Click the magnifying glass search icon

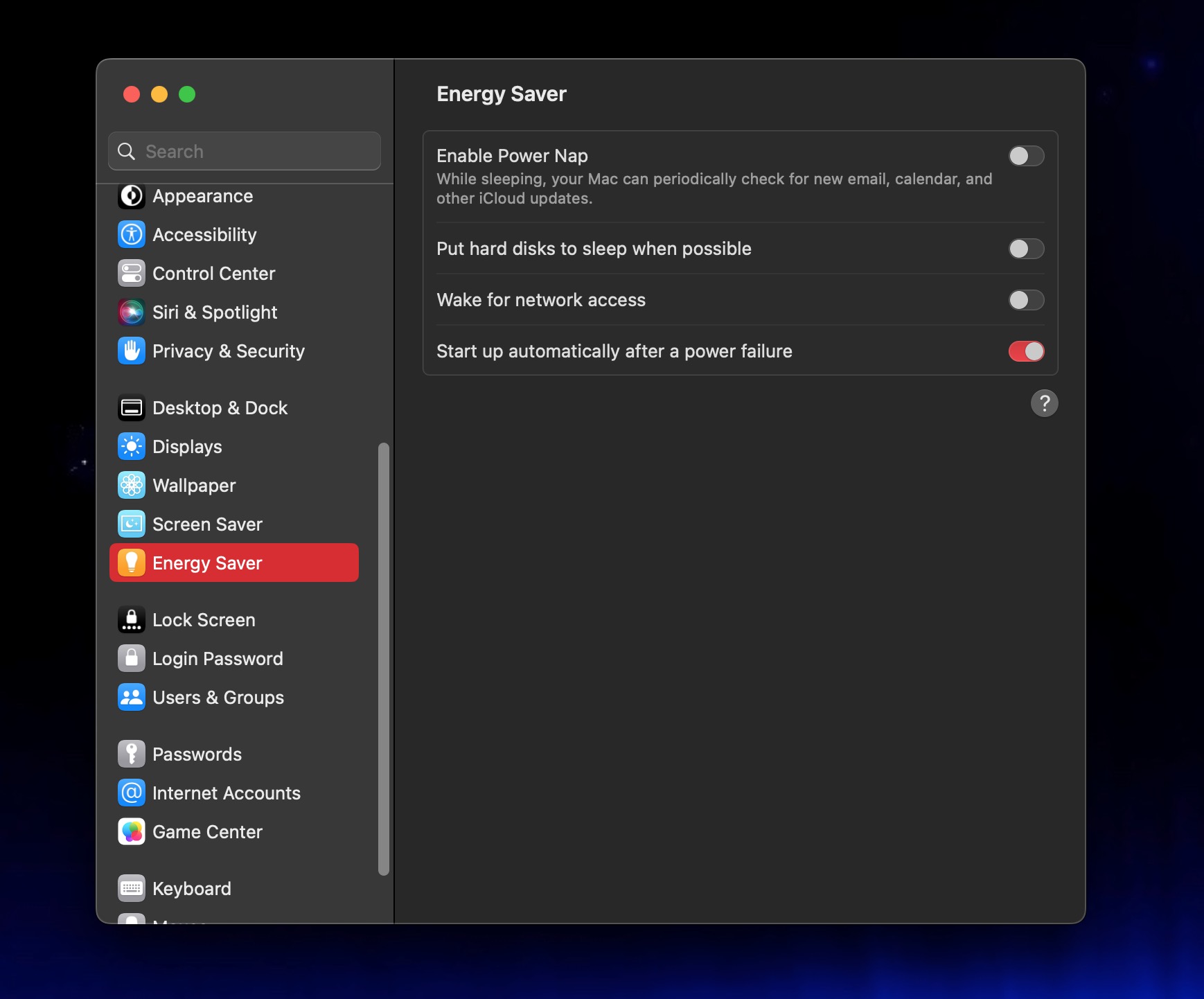point(126,152)
